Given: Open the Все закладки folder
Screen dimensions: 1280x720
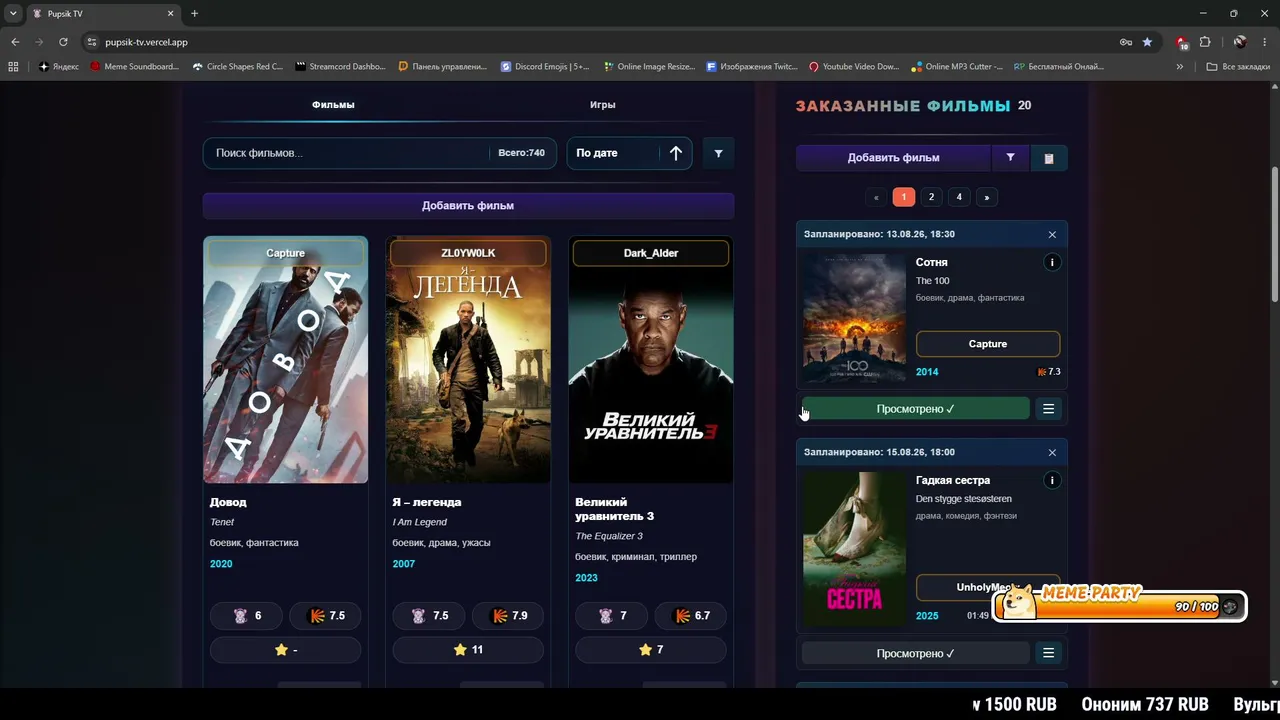Looking at the screenshot, I should (1238, 67).
